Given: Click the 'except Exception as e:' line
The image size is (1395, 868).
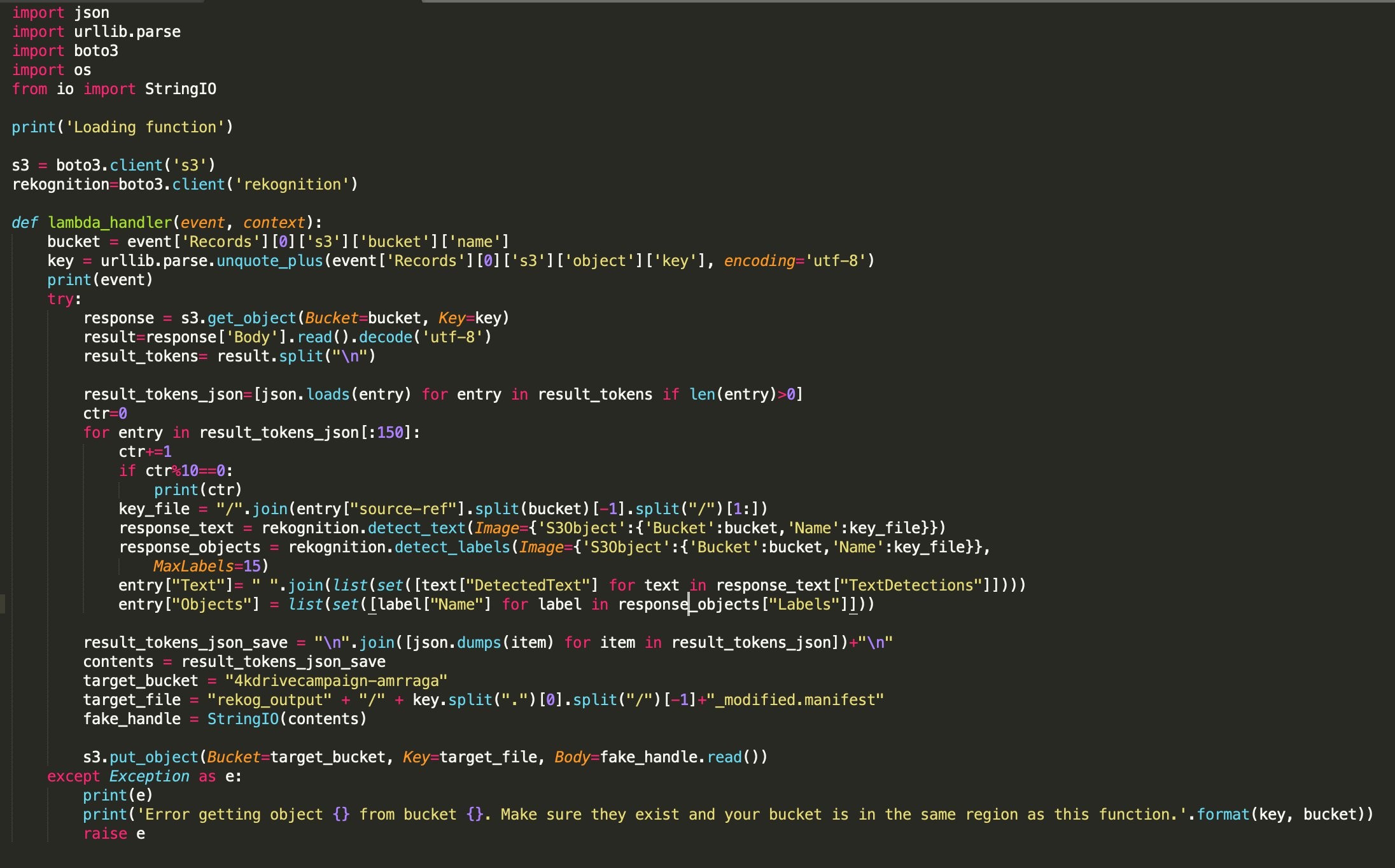Looking at the screenshot, I should (x=145, y=776).
